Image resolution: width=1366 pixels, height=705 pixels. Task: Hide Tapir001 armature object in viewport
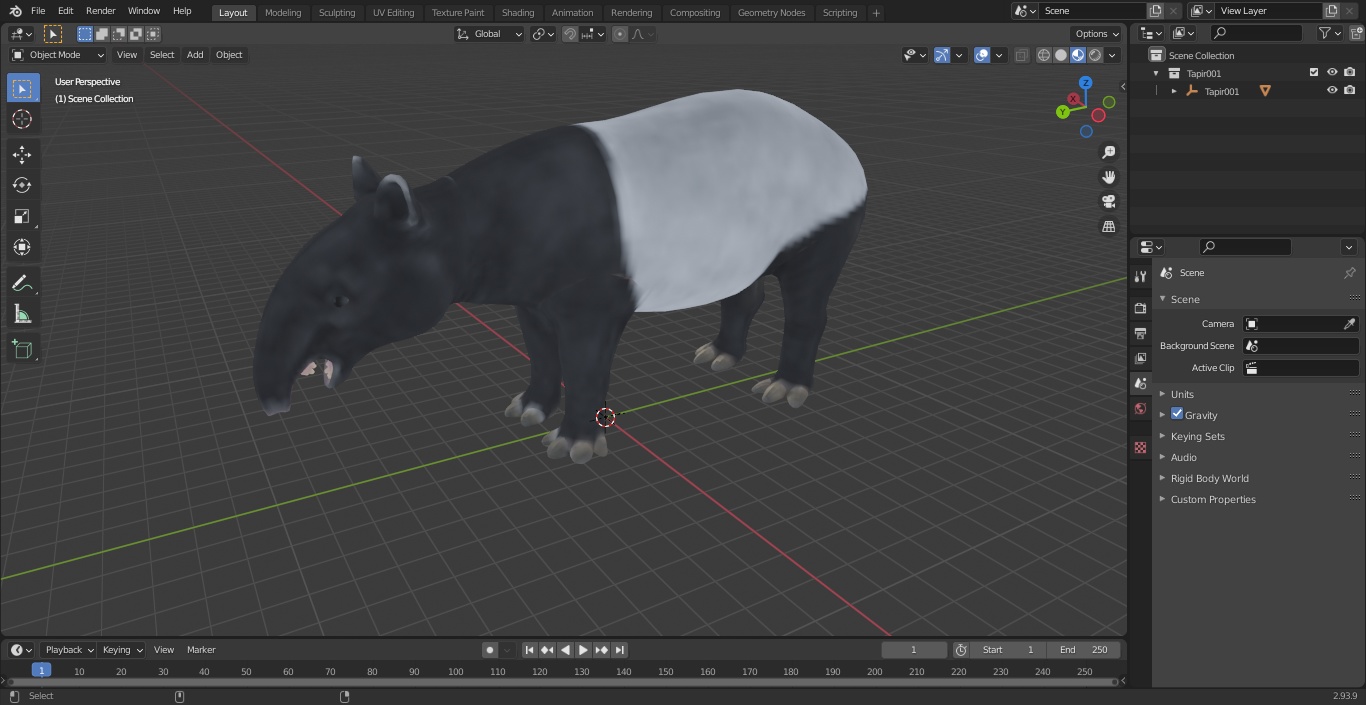point(1332,91)
